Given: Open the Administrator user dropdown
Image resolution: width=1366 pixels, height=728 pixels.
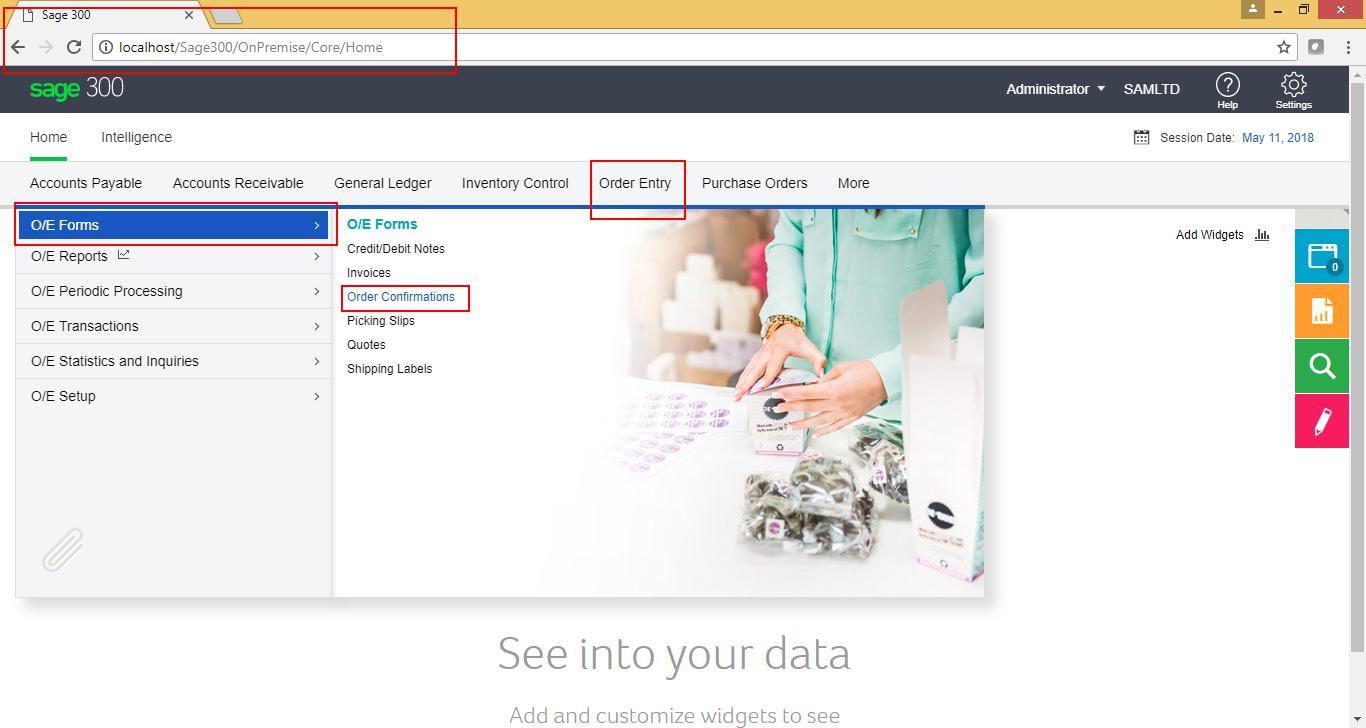Looking at the screenshot, I should click(x=1056, y=89).
